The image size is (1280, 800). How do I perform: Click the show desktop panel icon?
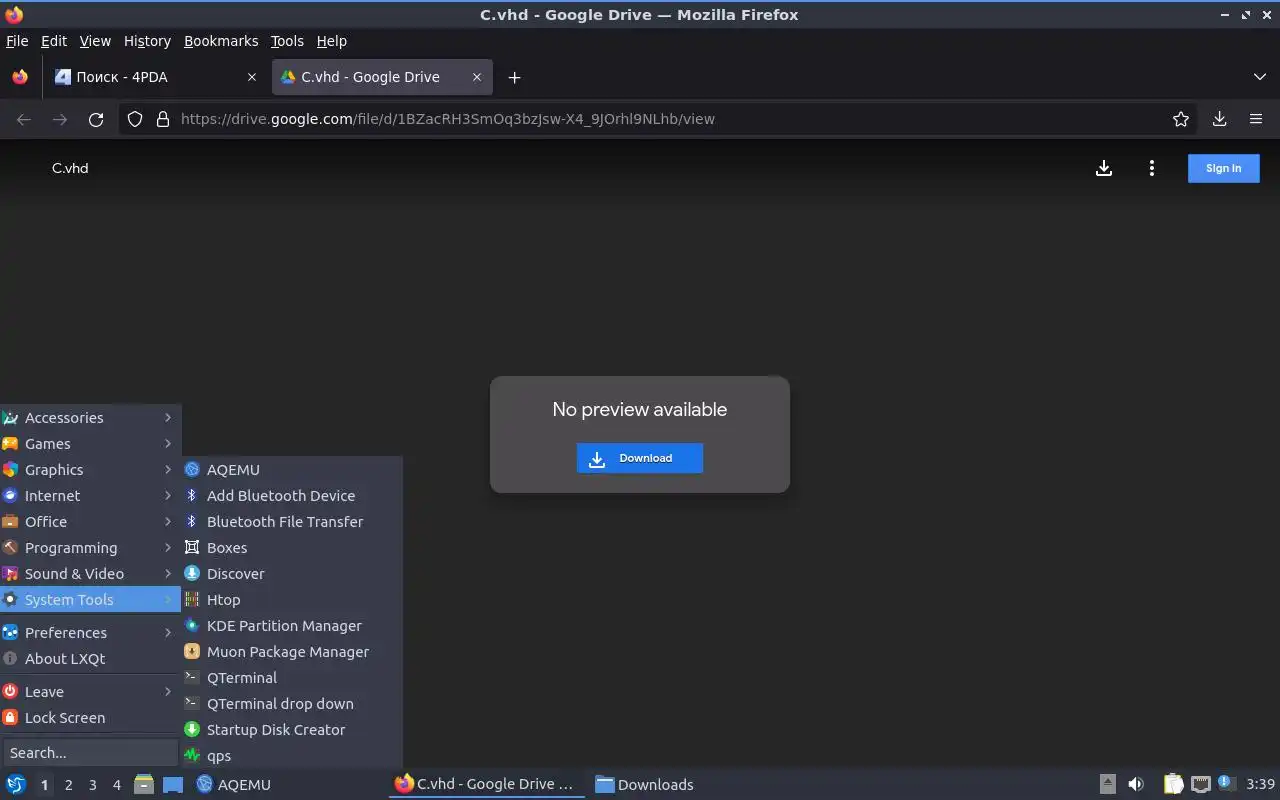(x=172, y=785)
